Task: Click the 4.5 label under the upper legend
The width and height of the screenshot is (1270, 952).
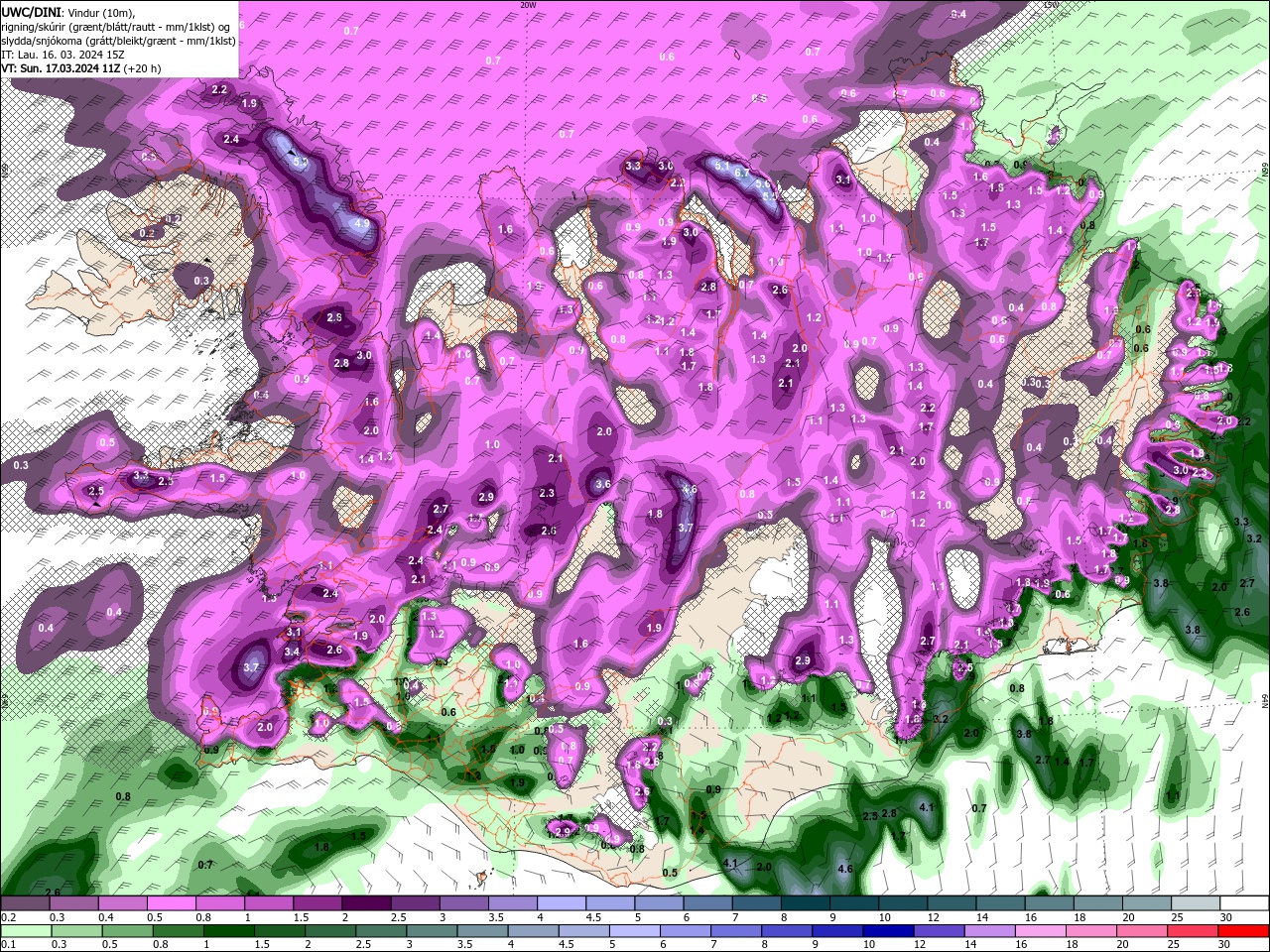Action: pos(593,917)
